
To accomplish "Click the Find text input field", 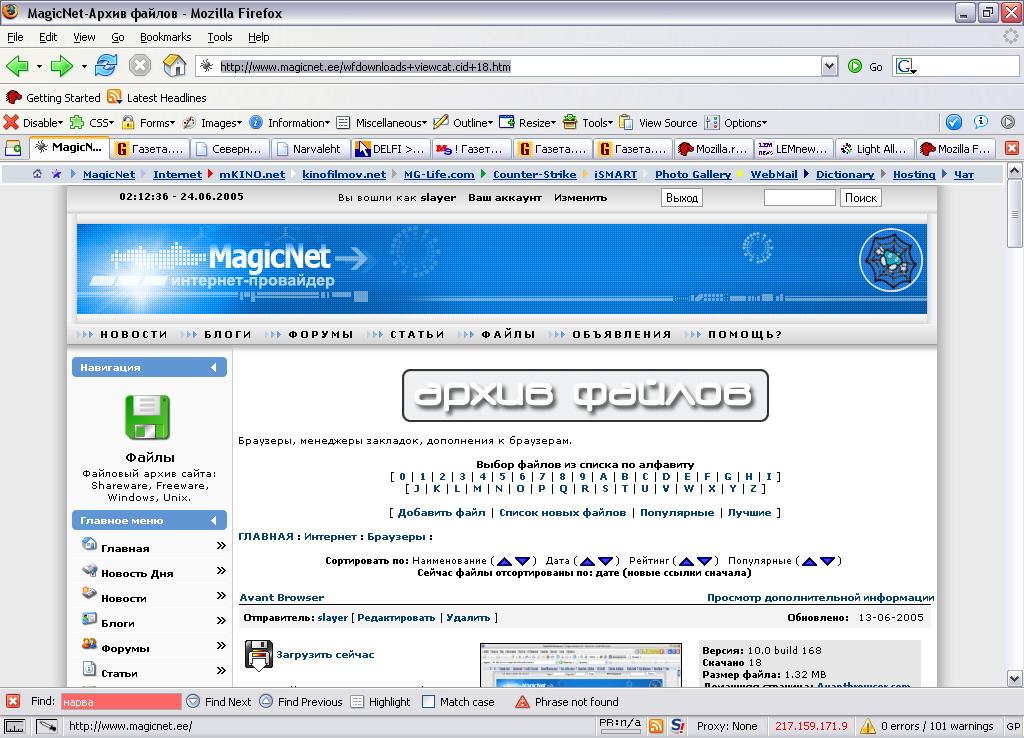I will click(121, 701).
